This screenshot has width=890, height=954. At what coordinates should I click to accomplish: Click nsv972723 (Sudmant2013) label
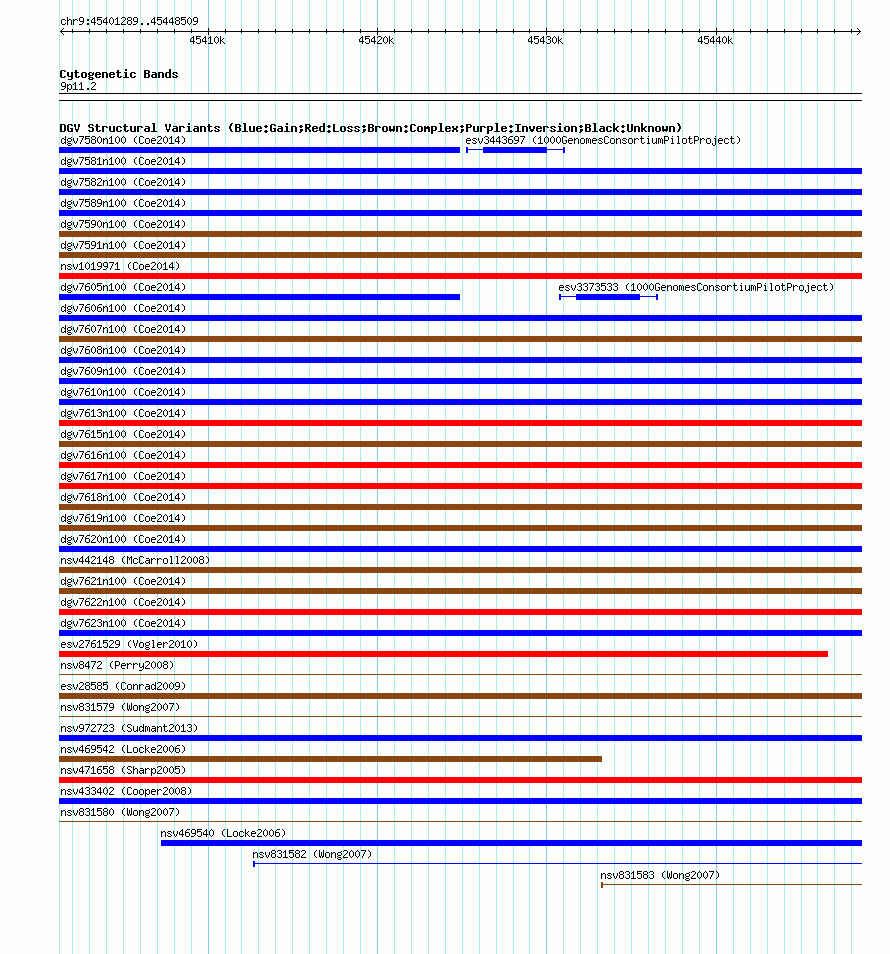click(129, 728)
